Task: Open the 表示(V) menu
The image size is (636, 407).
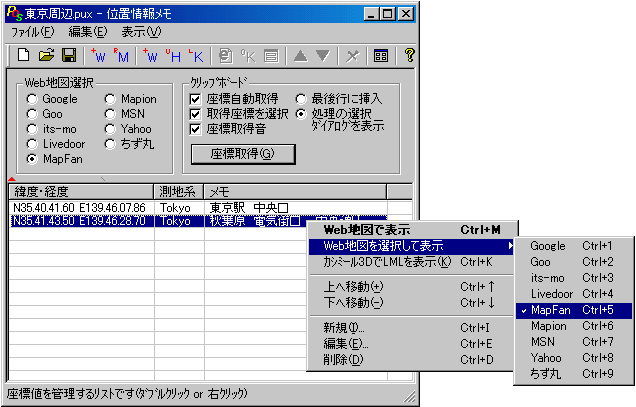Action: point(142,32)
